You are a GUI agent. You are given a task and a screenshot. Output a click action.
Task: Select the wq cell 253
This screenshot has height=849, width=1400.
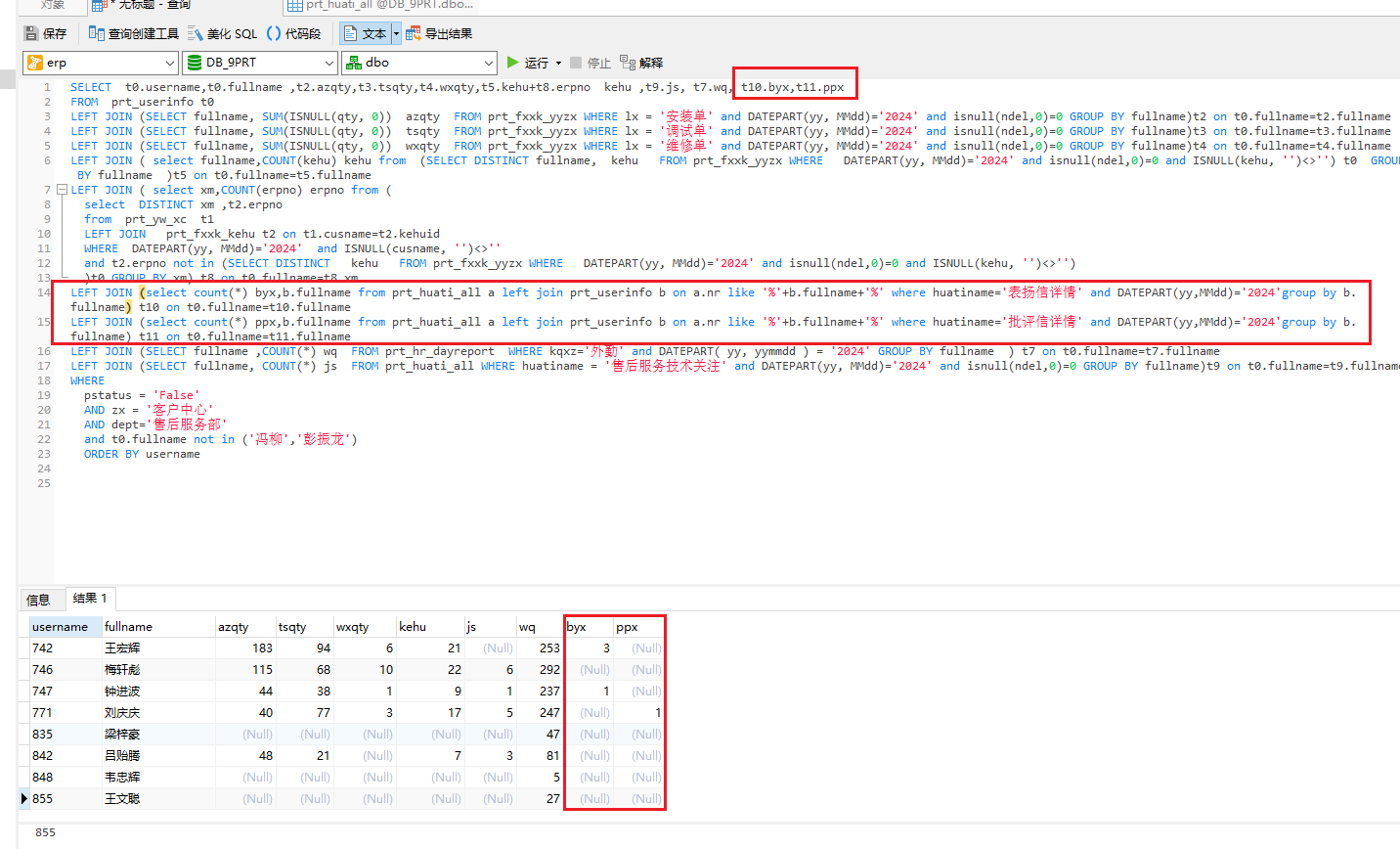[540, 648]
